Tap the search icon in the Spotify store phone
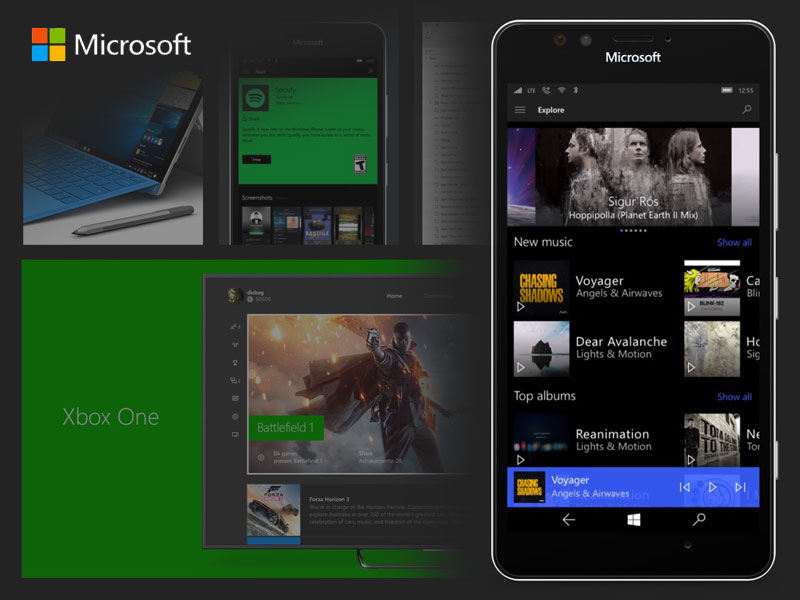The height and width of the screenshot is (600, 800). pos(371,71)
